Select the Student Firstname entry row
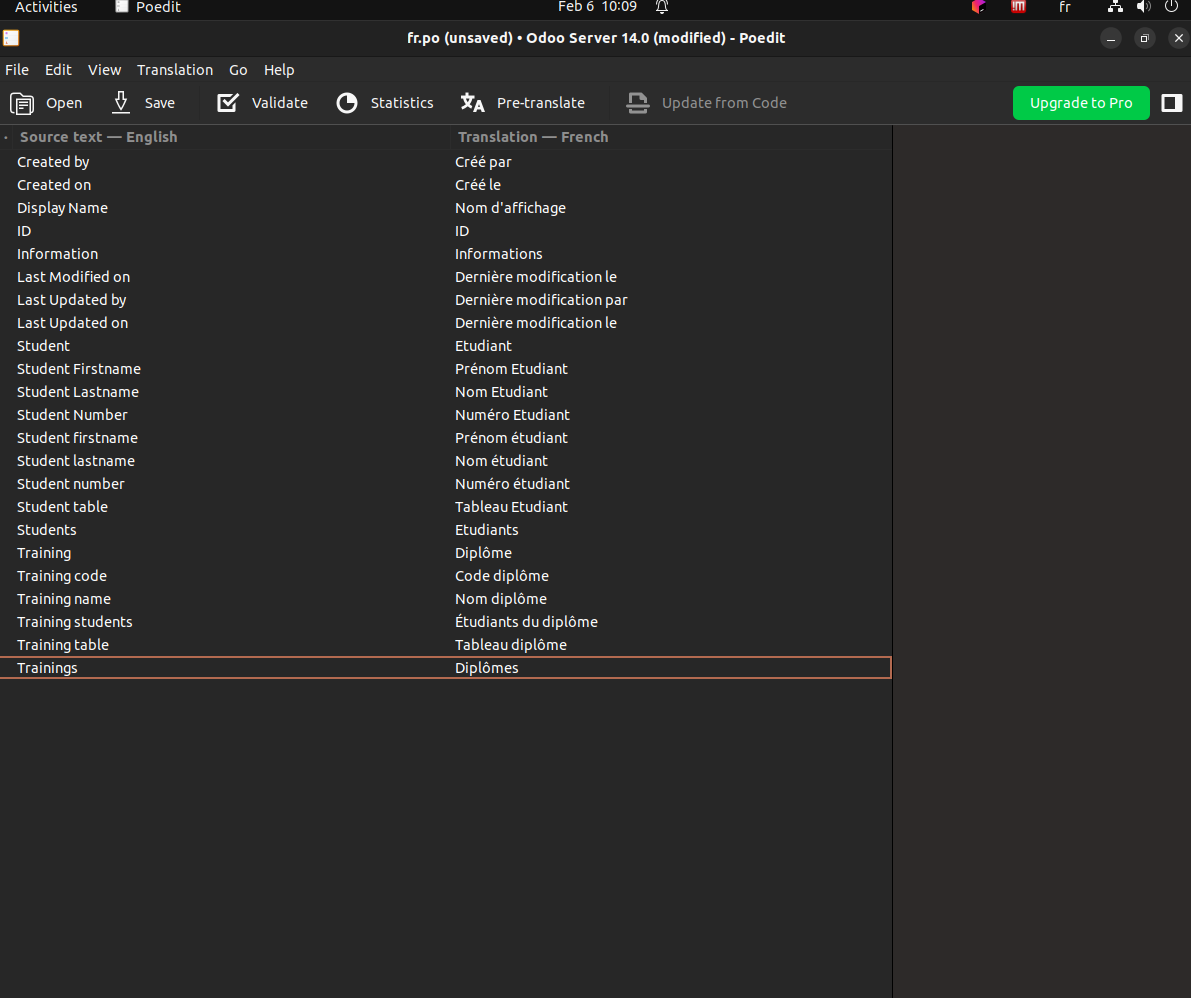Screen dimensions: 1191x998 [79, 369]
